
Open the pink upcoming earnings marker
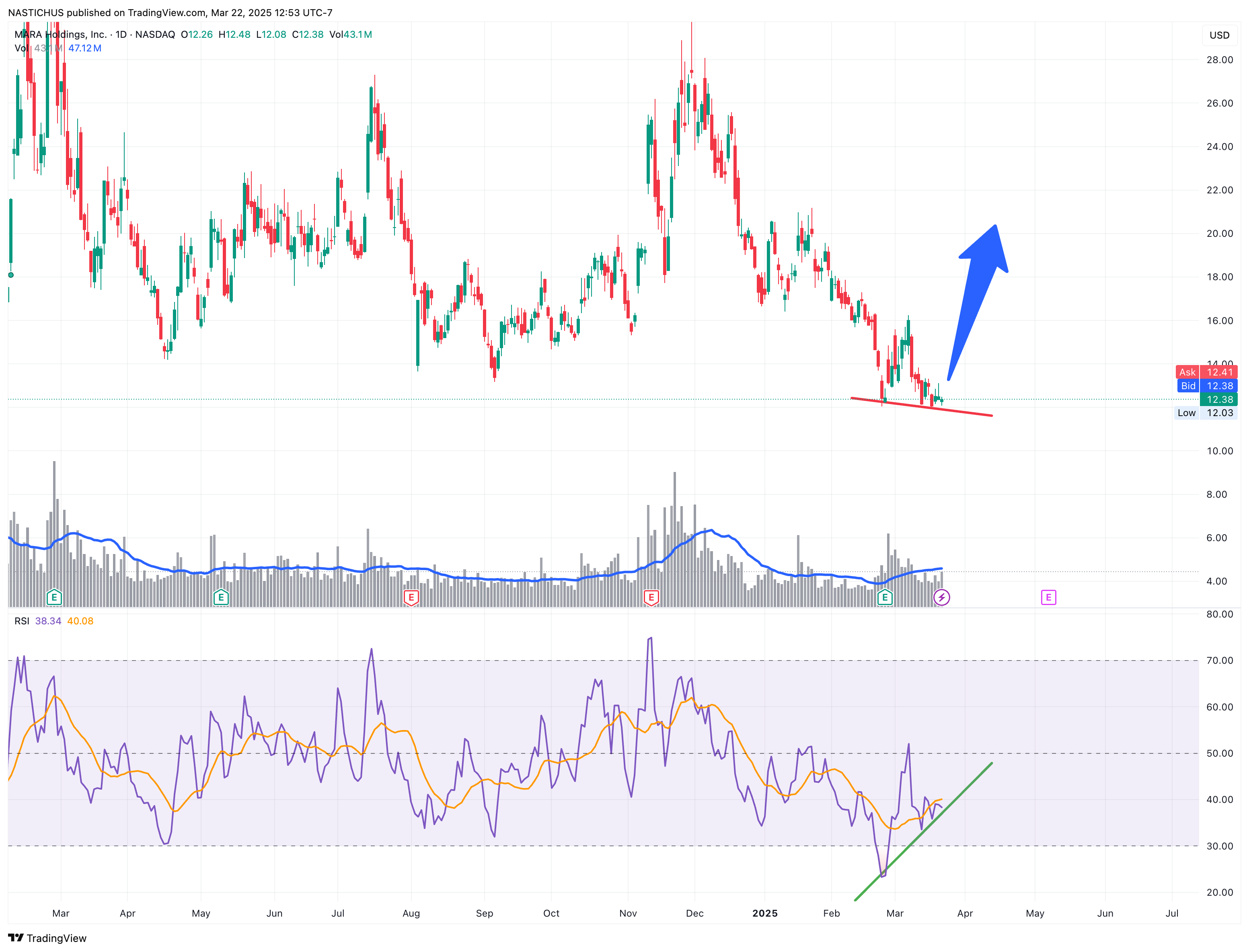[1048, 597]
